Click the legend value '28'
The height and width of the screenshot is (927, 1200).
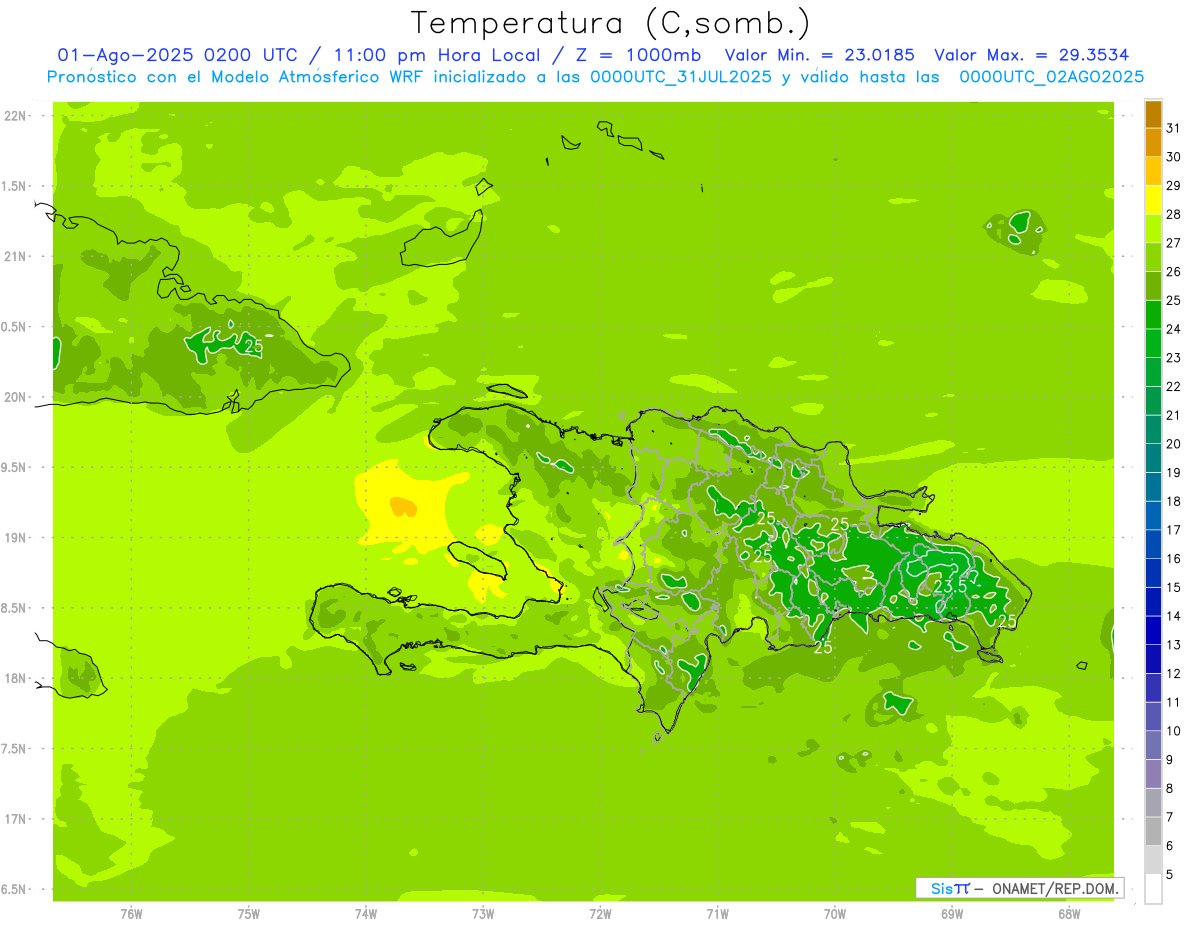click(x=1174, y=214)
